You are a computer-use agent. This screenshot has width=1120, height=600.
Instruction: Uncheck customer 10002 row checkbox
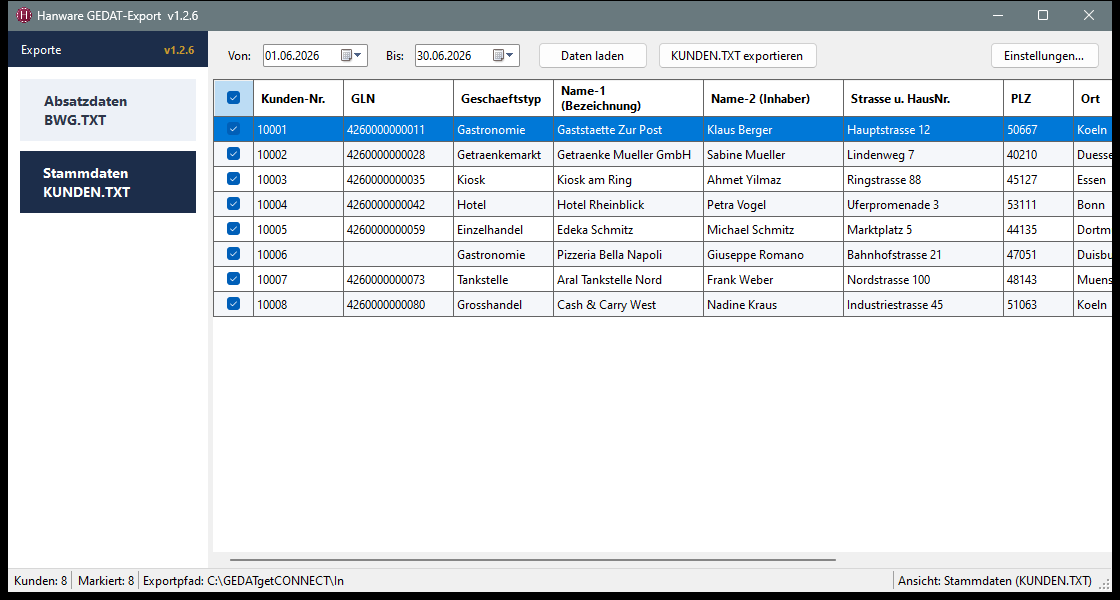234,154
